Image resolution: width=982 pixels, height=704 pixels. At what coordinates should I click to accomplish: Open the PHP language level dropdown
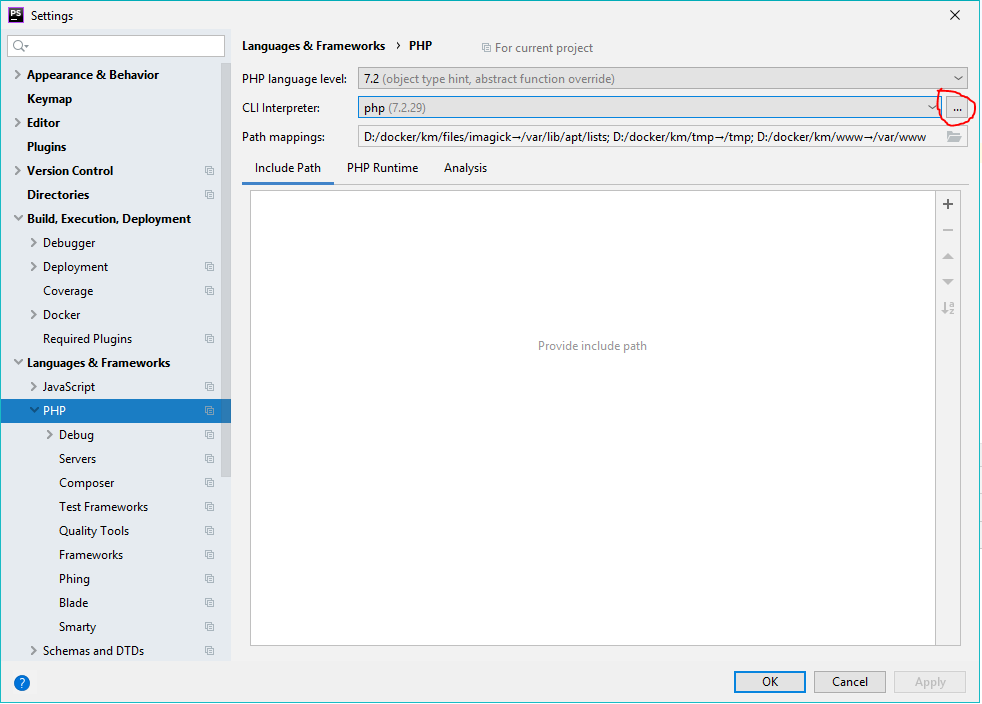[x=958, y=78]
